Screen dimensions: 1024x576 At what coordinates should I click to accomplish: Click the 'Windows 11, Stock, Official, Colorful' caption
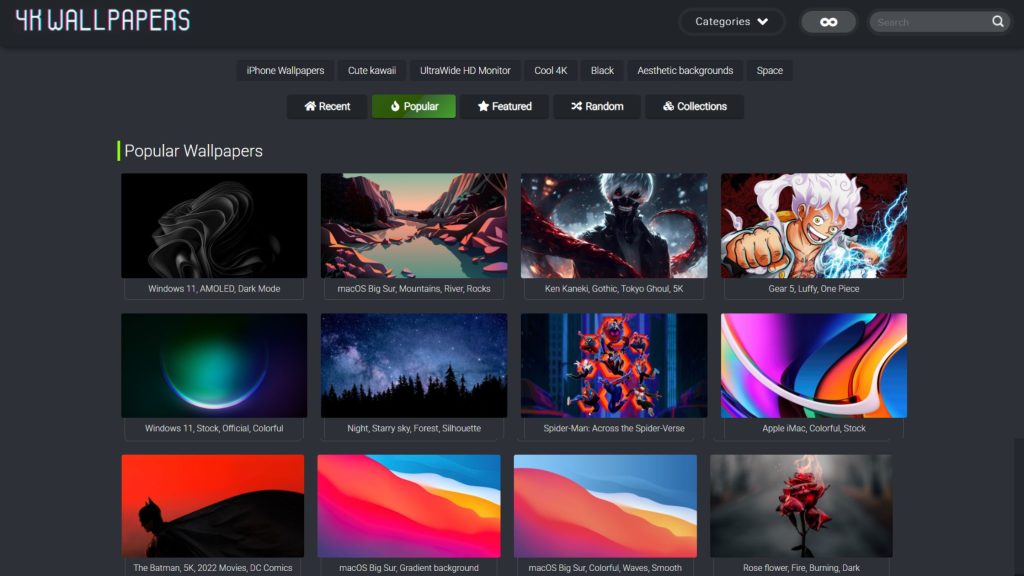click(214, 428)
